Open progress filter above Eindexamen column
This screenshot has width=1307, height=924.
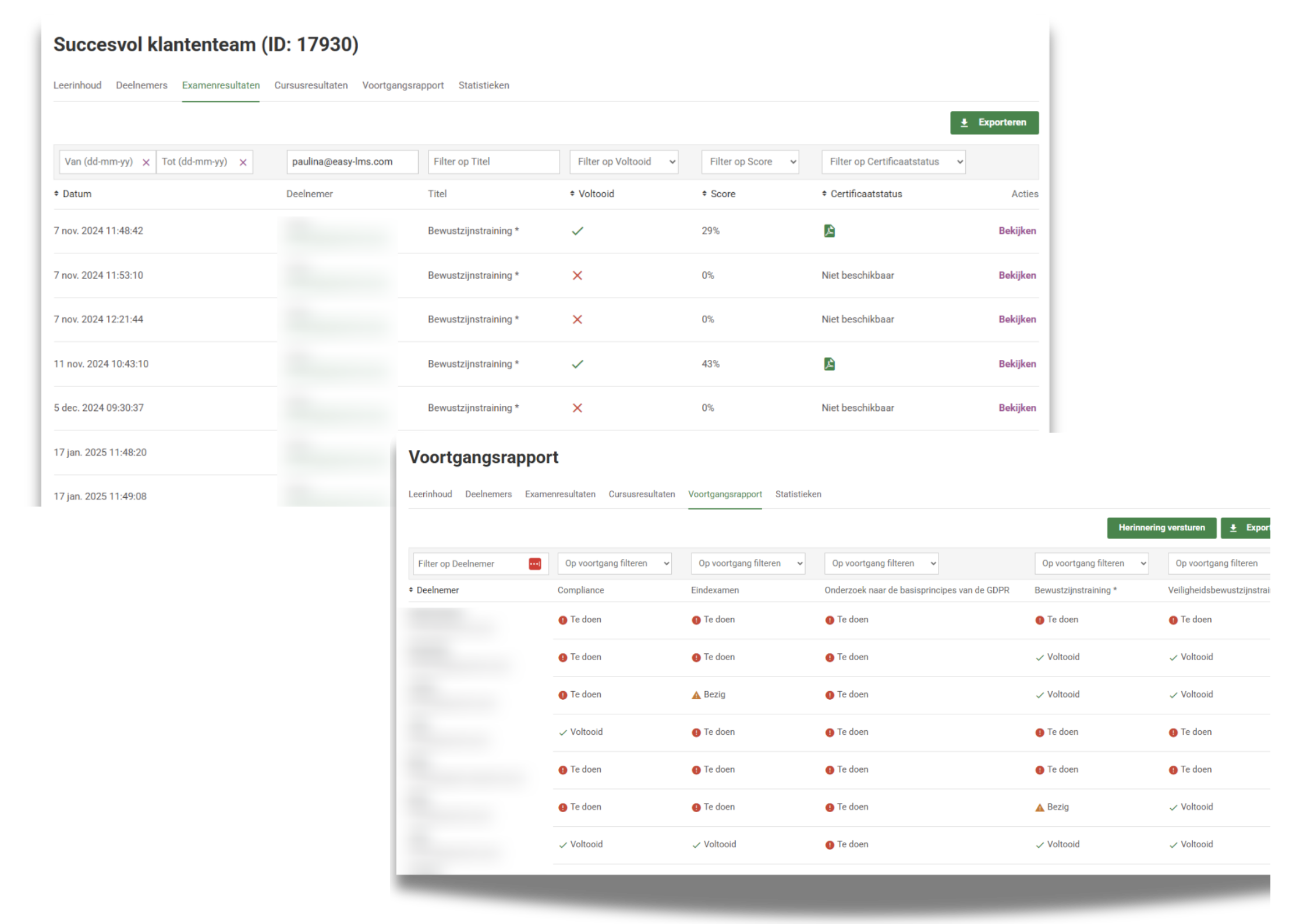click(748, 563)
